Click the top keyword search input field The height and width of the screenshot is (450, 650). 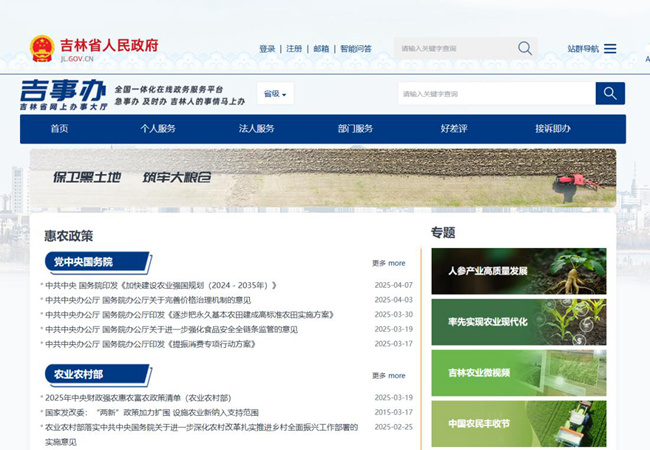pos(455,48)
